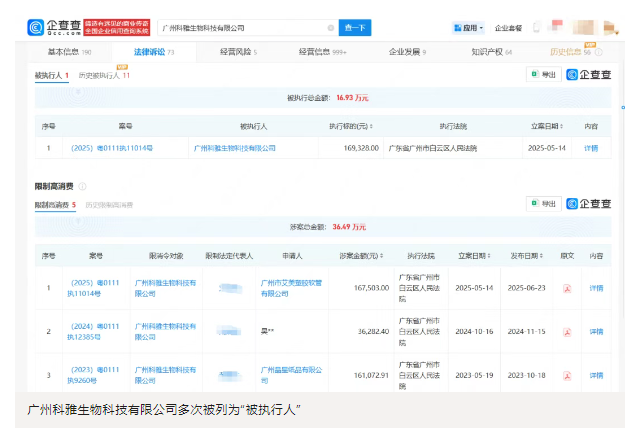The image size is (637, 436).
Task: Export the 被执行人 table with 导出
Action: [545, 74]
